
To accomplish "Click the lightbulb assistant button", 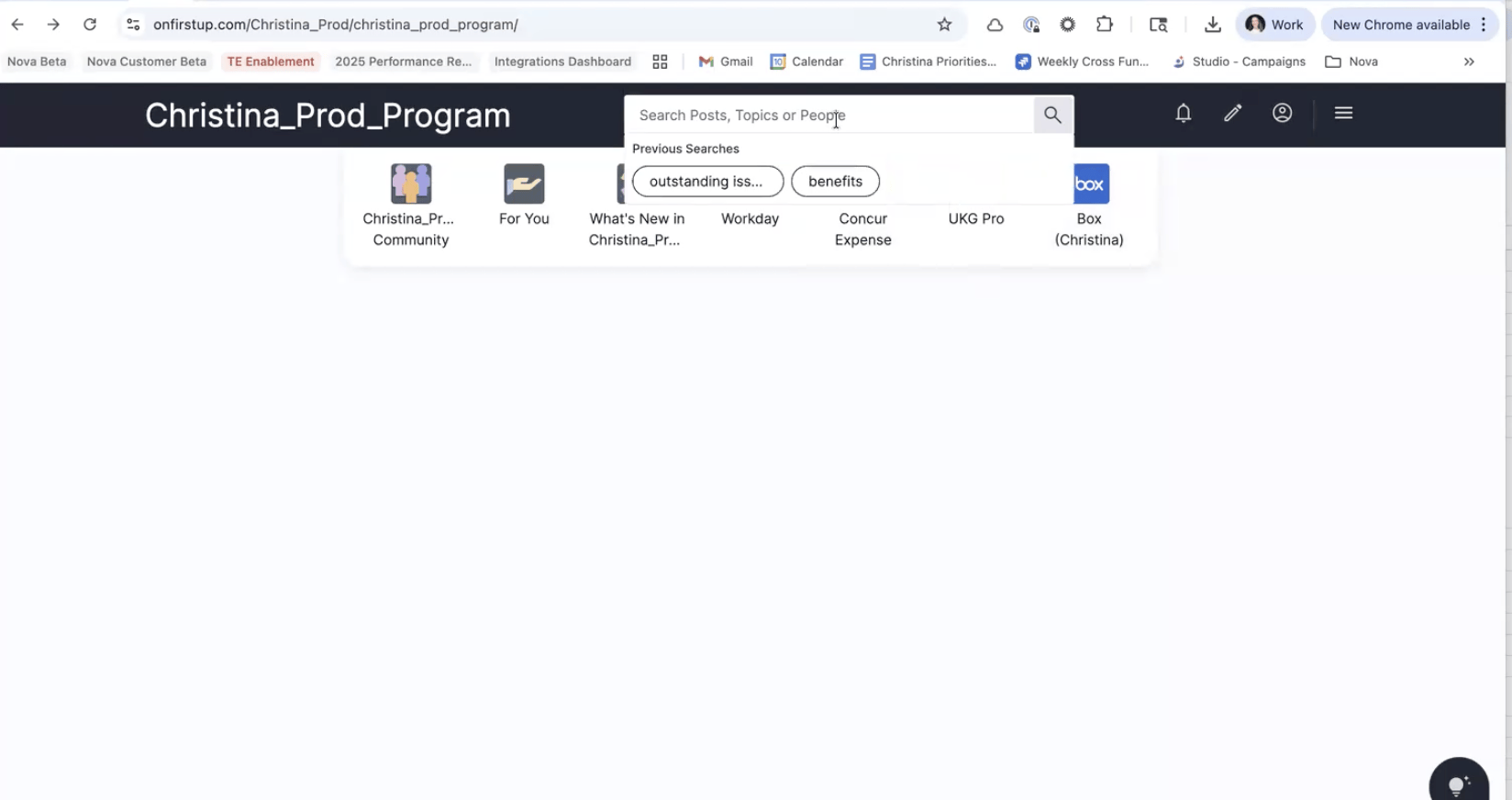I will (x=1459, y=784).
